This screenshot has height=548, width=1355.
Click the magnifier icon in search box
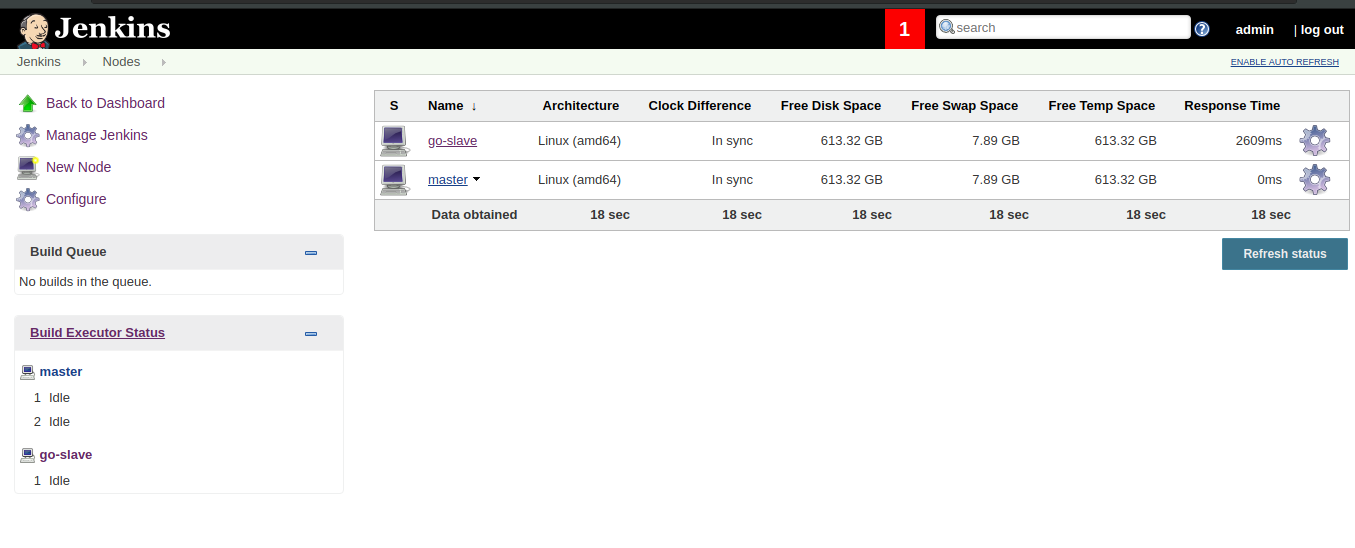click(x=947, y=27)
